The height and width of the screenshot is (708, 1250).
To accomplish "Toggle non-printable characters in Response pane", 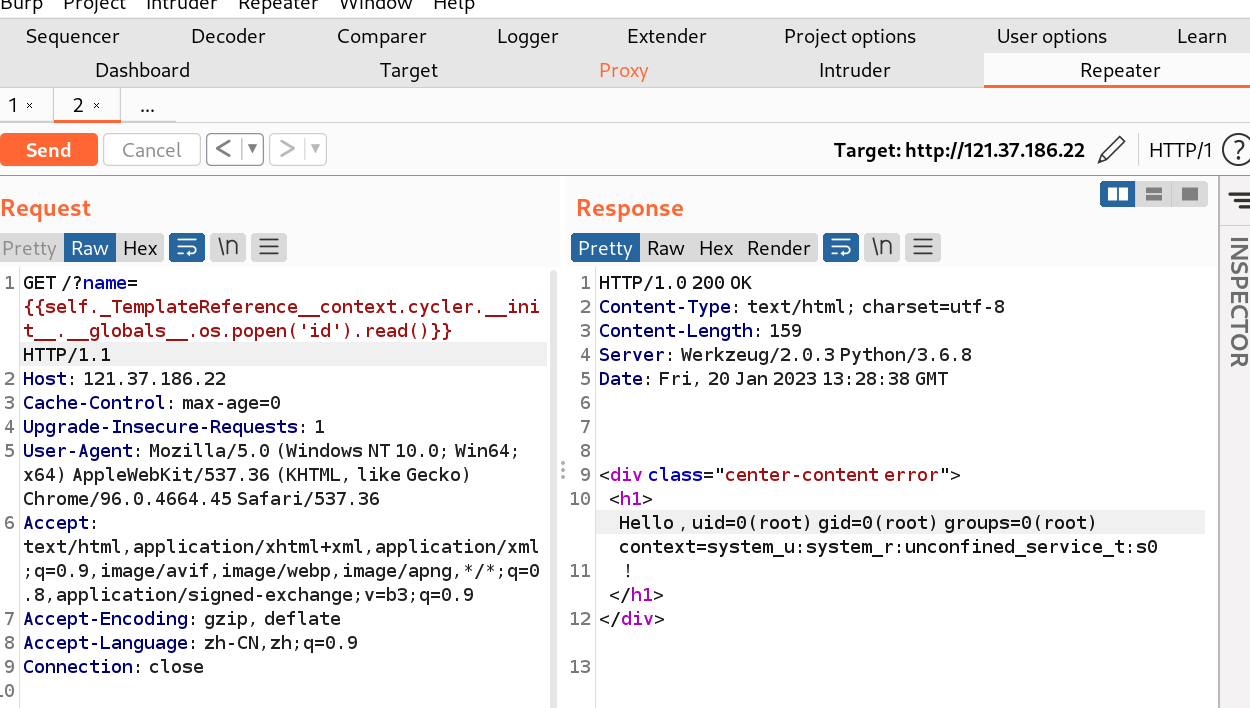I will [x=882, y=247].
